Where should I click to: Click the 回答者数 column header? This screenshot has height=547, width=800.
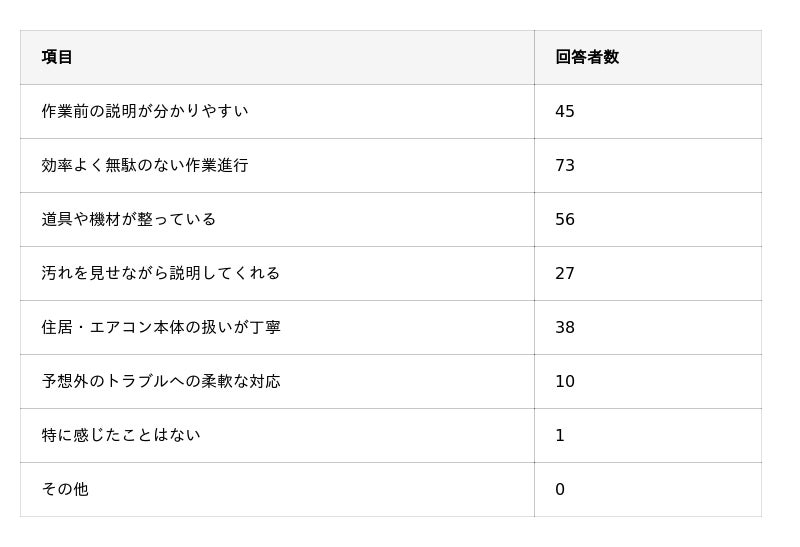pyautogui.click(x=587, y=57)
